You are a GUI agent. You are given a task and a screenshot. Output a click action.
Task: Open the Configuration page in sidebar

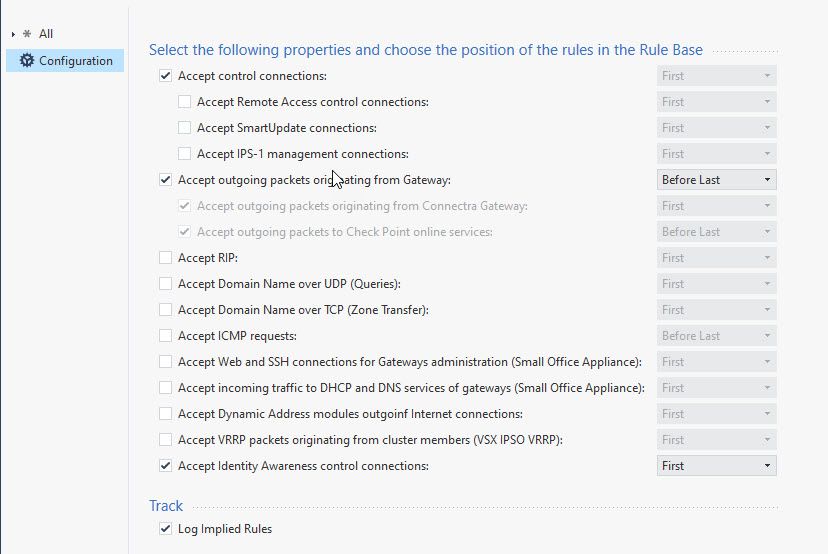click(75, 61)
